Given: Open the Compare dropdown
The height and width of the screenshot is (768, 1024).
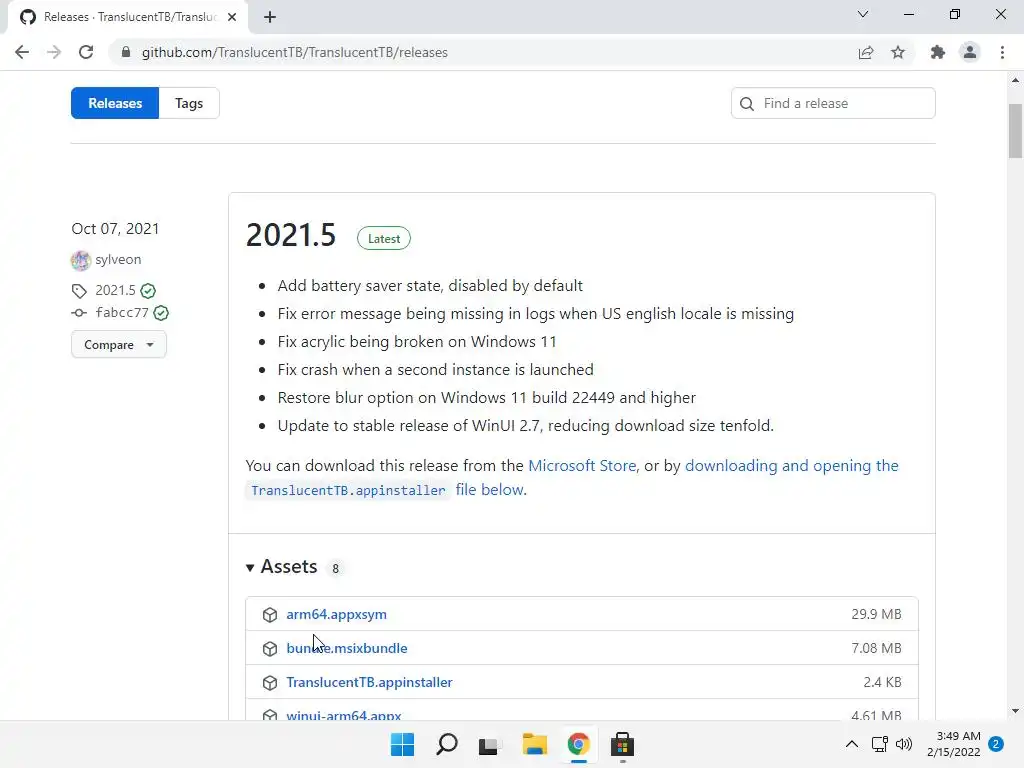Looking at the screenshot, I should (119, 344).
